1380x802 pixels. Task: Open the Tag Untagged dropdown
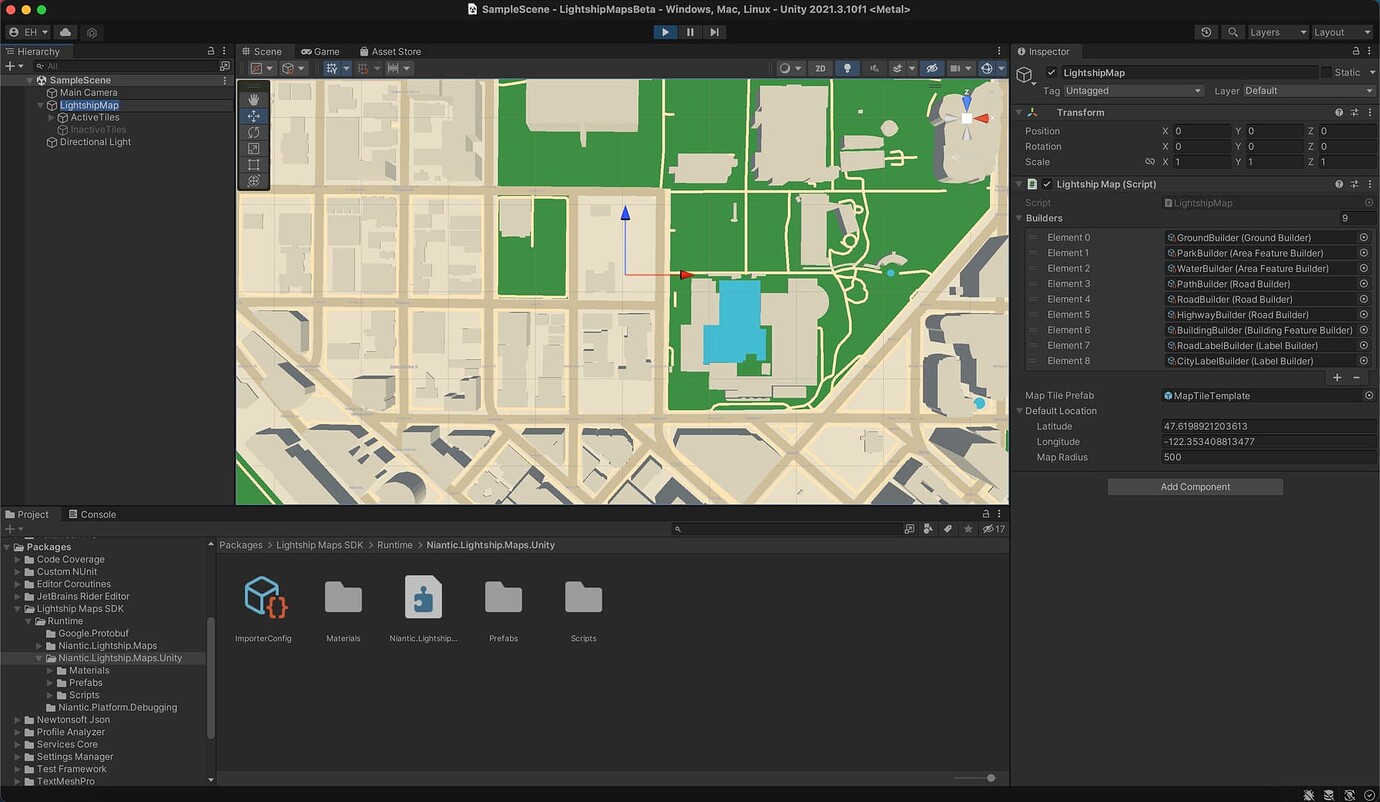(1134, 91)
